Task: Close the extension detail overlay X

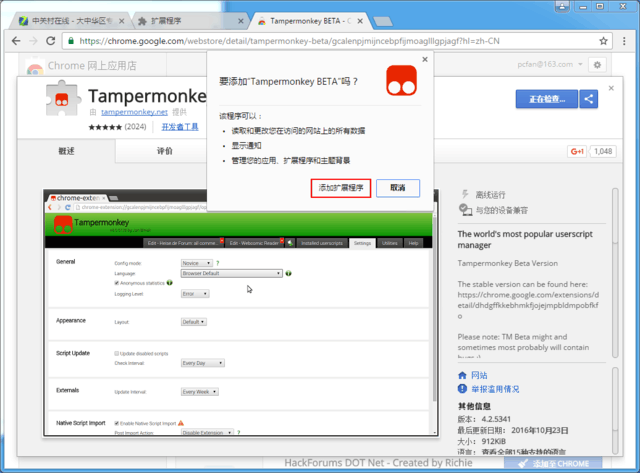Action: pyautogui.click(x=611, y=88)
